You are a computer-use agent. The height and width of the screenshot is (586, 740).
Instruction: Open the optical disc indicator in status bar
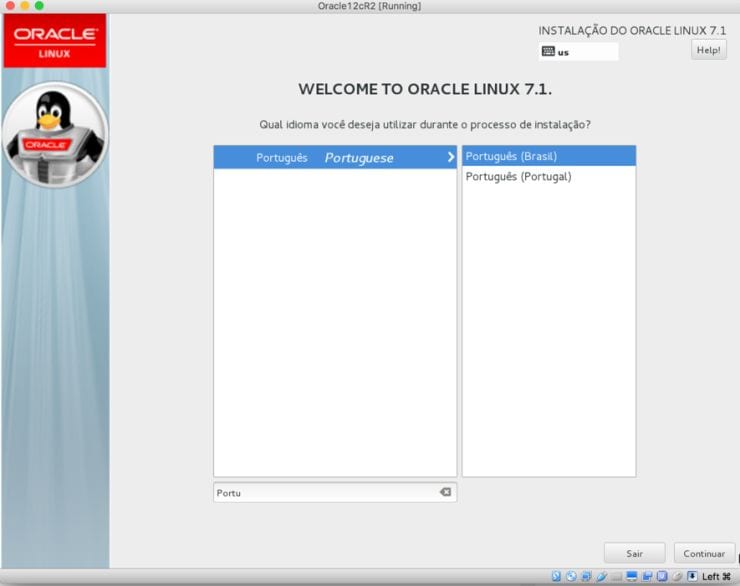[x=571, y=576]
